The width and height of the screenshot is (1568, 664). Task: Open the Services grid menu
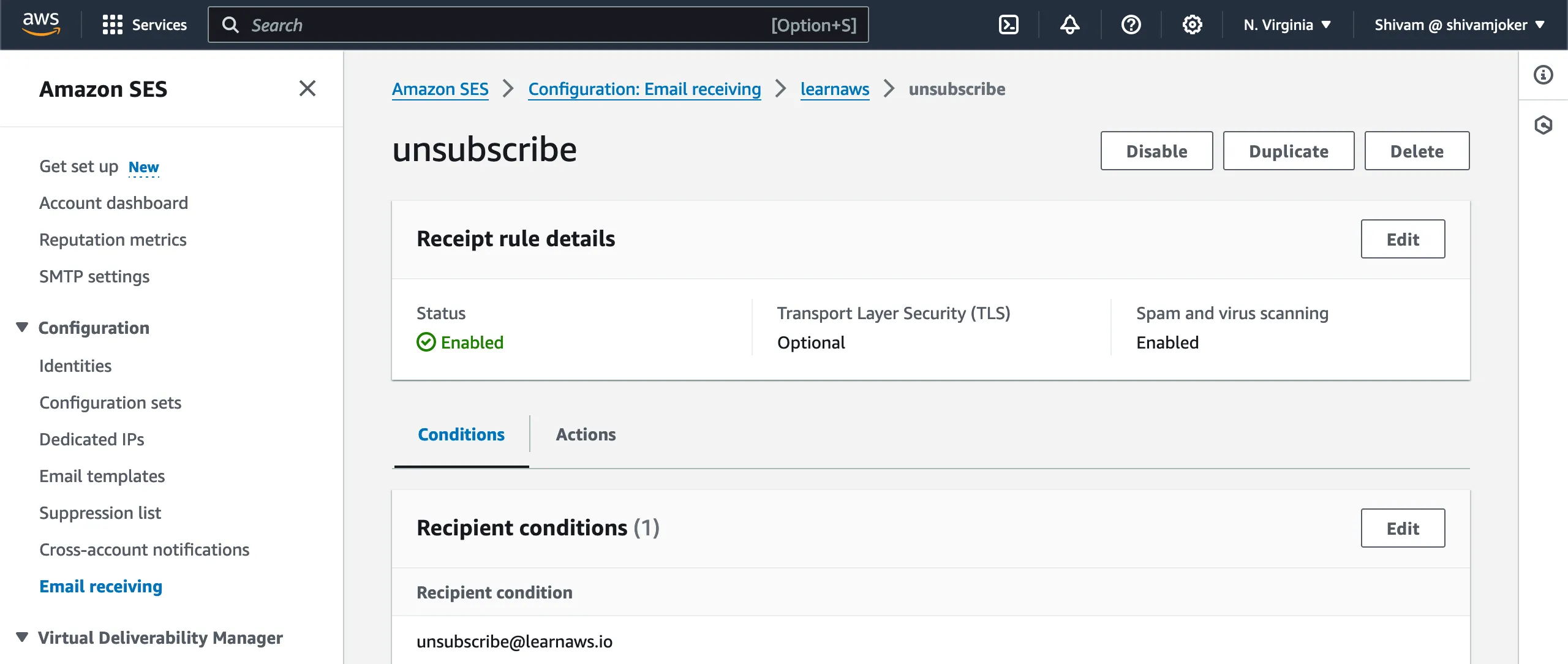pos(145,25)
